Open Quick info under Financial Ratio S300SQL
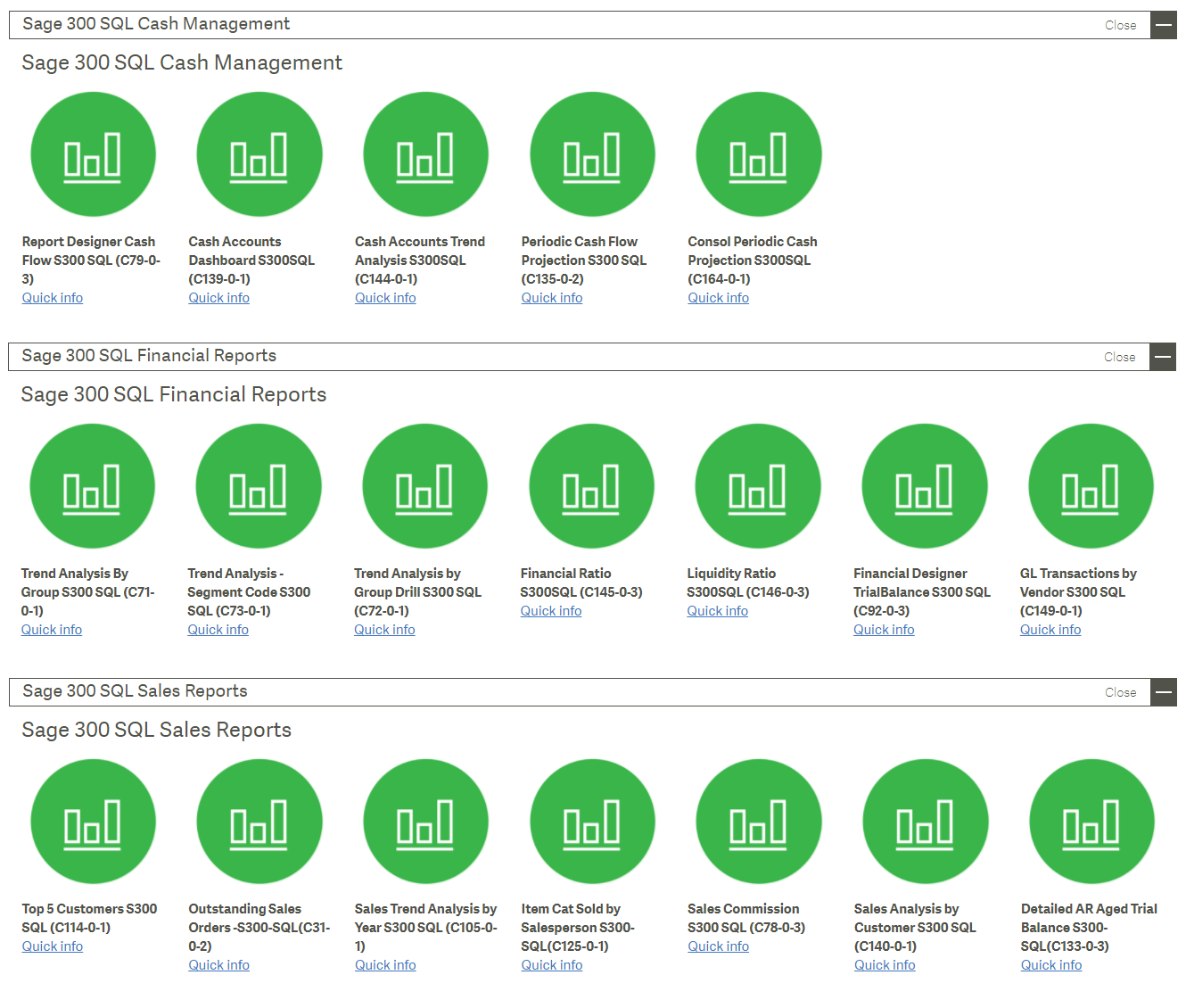 (551, 611)
